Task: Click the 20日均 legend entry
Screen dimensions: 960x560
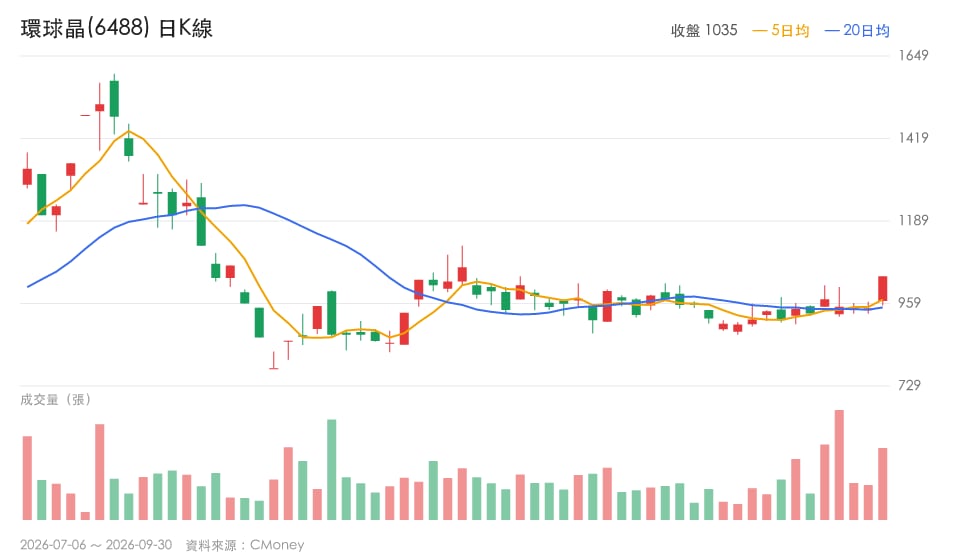Action: coord(857,30)
